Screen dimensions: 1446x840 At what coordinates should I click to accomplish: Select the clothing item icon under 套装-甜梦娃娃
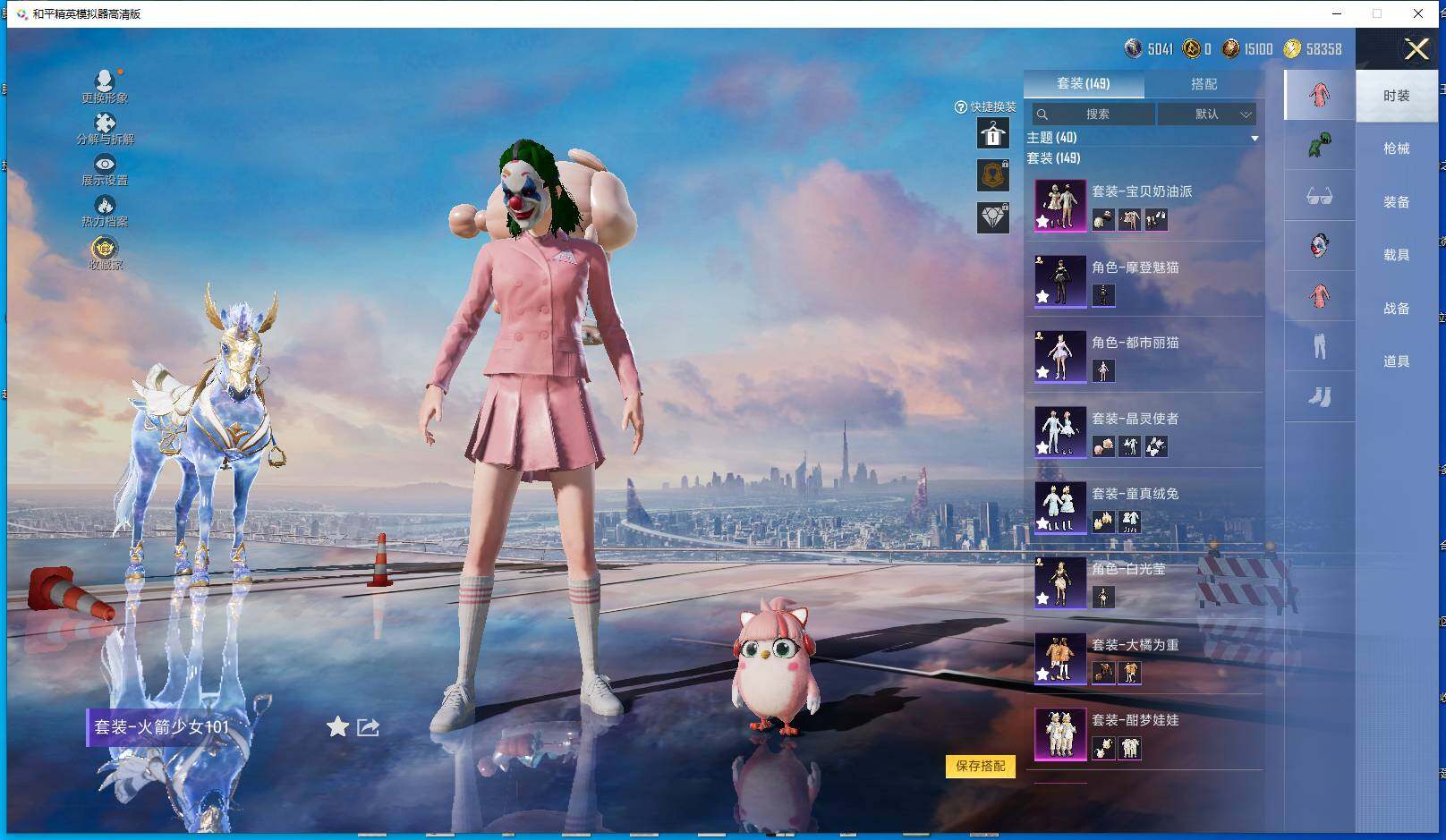pyautogui.click(x=1130, y=748)
